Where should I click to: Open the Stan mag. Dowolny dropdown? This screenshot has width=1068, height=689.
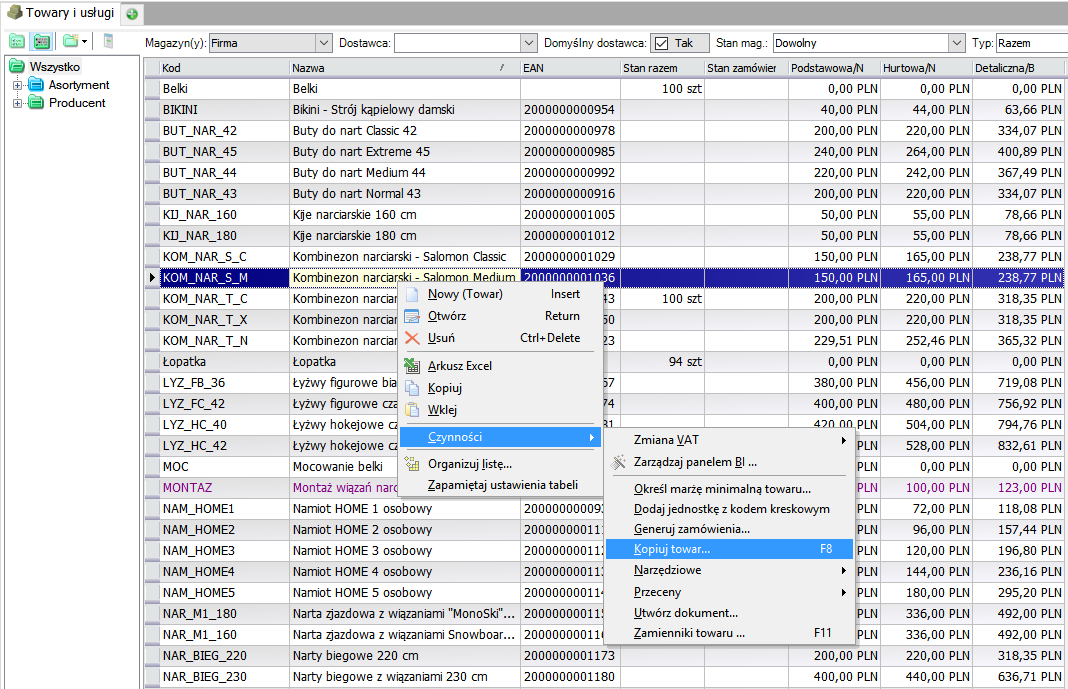click(957, 43)
